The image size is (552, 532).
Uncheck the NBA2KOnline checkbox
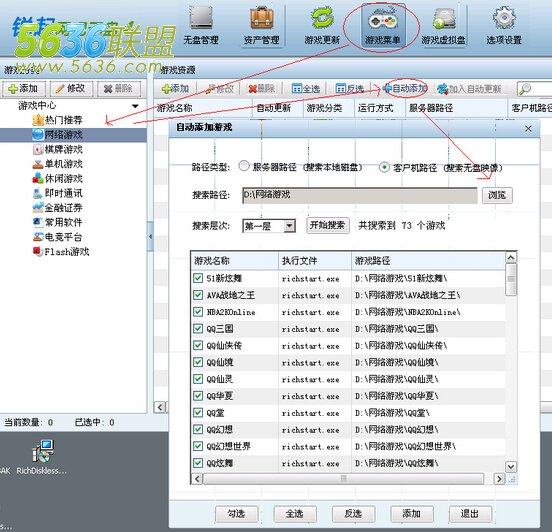(198, 312)
